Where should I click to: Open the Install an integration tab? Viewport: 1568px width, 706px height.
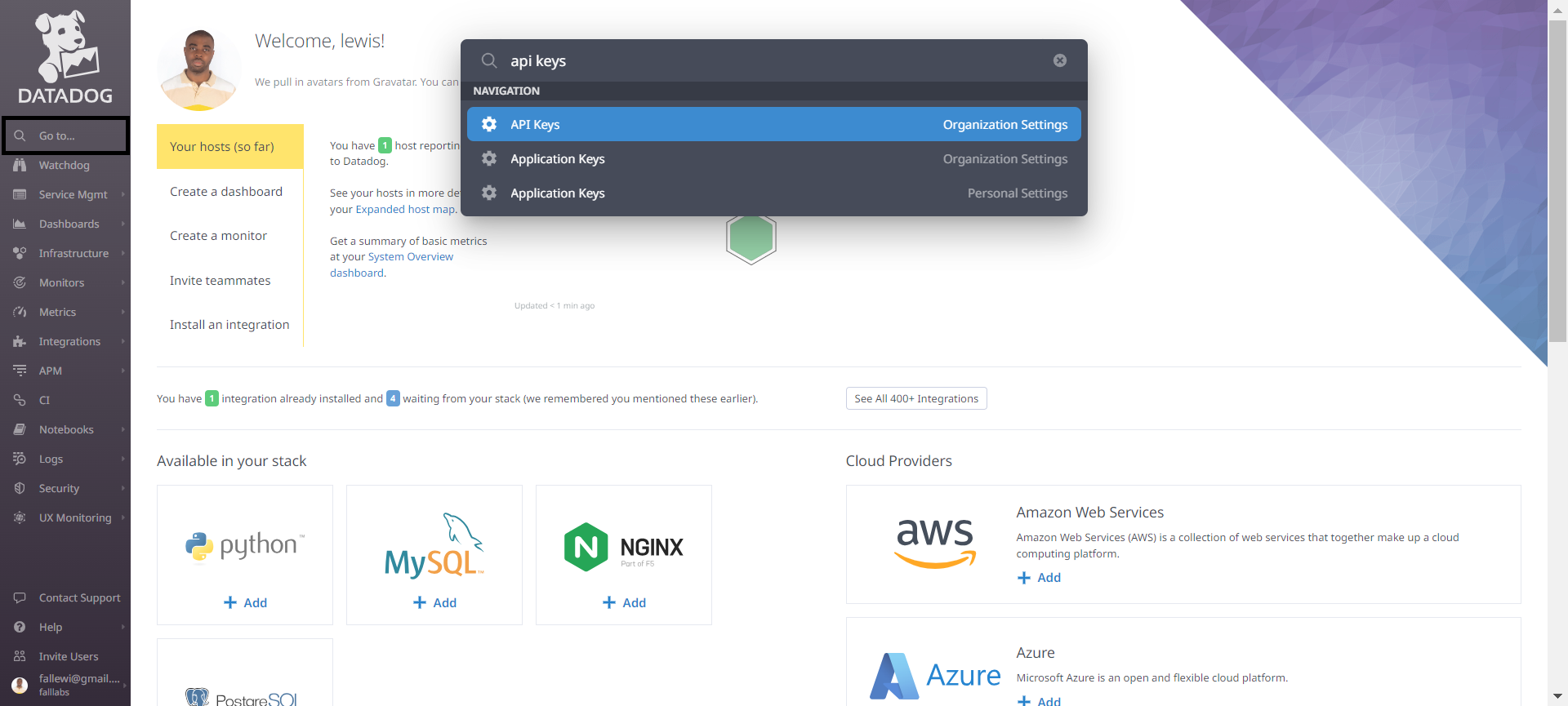pos(229,324)
